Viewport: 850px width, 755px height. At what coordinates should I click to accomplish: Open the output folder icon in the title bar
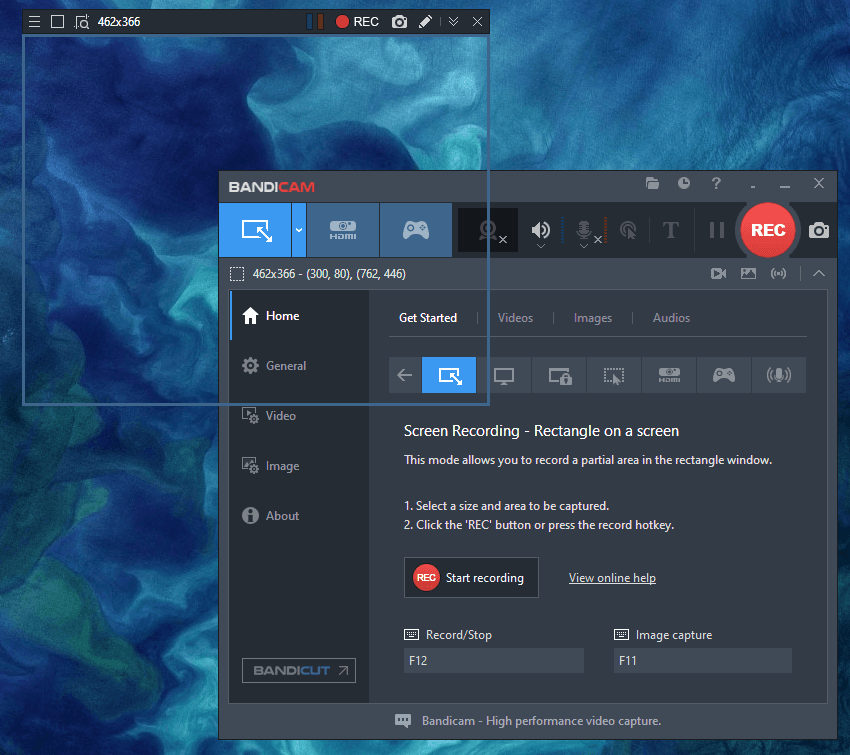(652, 184)
